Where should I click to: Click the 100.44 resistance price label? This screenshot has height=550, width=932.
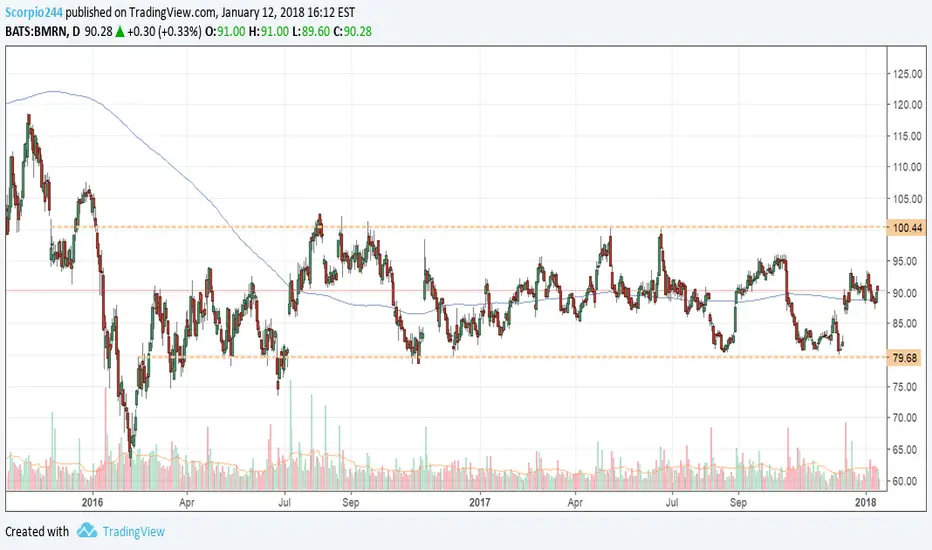[x=907, y=228]
